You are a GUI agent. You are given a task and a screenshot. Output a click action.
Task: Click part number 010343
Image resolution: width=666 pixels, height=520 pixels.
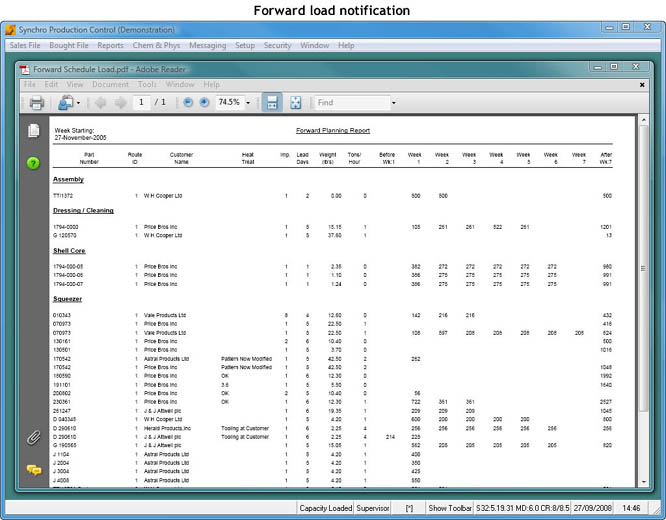(62, 315)
